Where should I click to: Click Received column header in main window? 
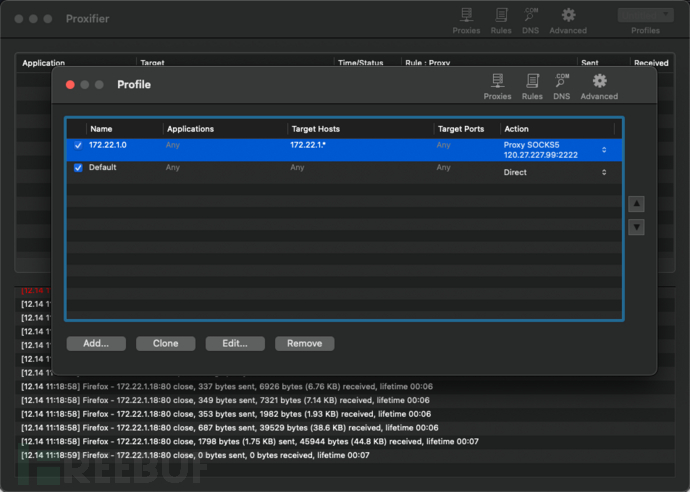(x=651, y=63)
